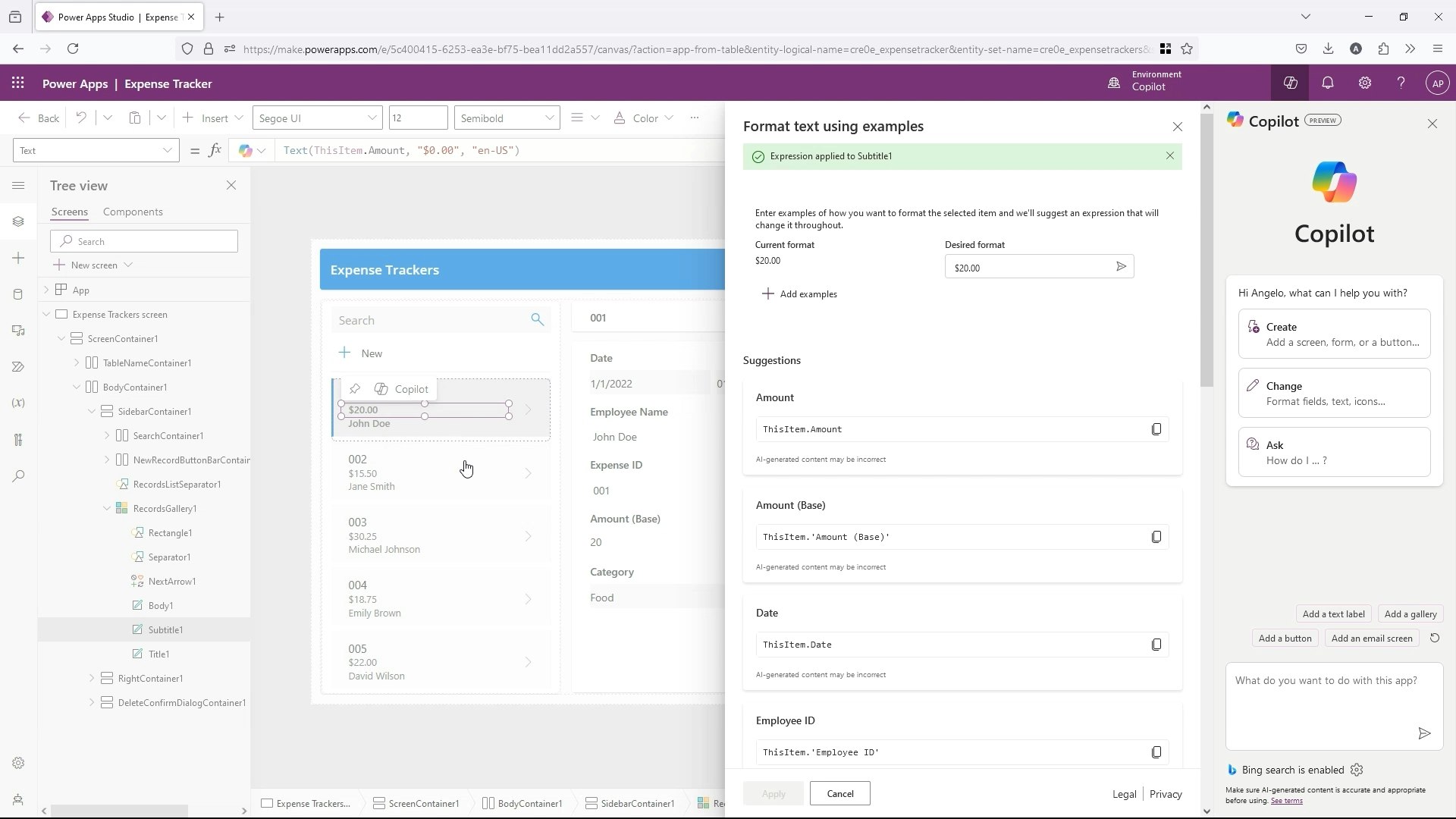Image resolution: width=1456 pixels, height=819 pixels.
Task: Select the Data sources icon in left rail
Action: (18, 293)
